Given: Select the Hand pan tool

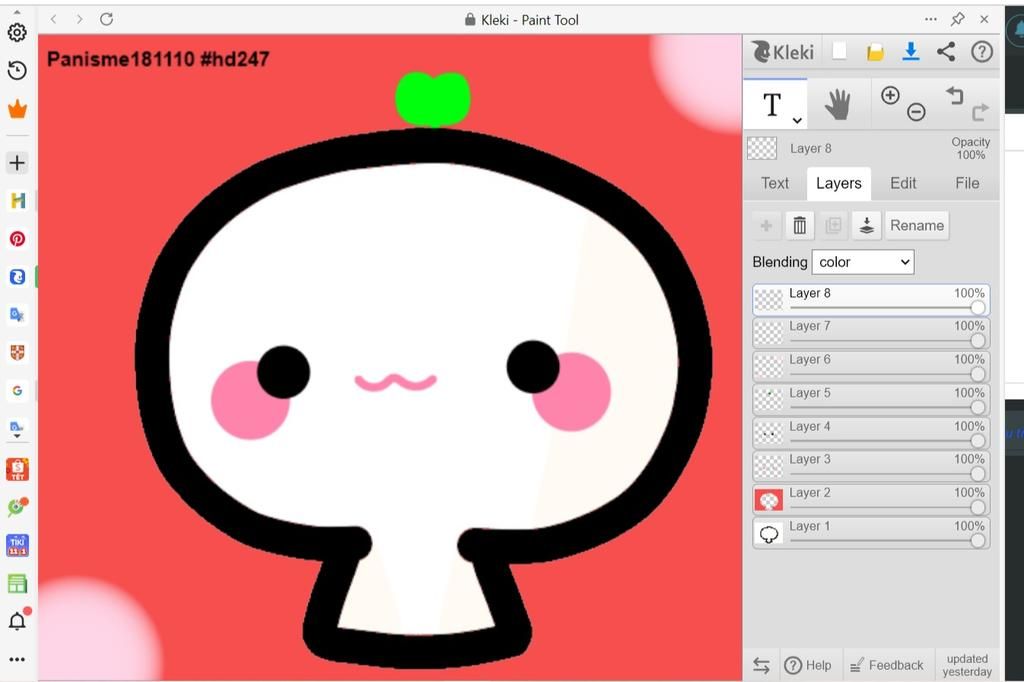Looking at the screenshot, I should 838,105.
